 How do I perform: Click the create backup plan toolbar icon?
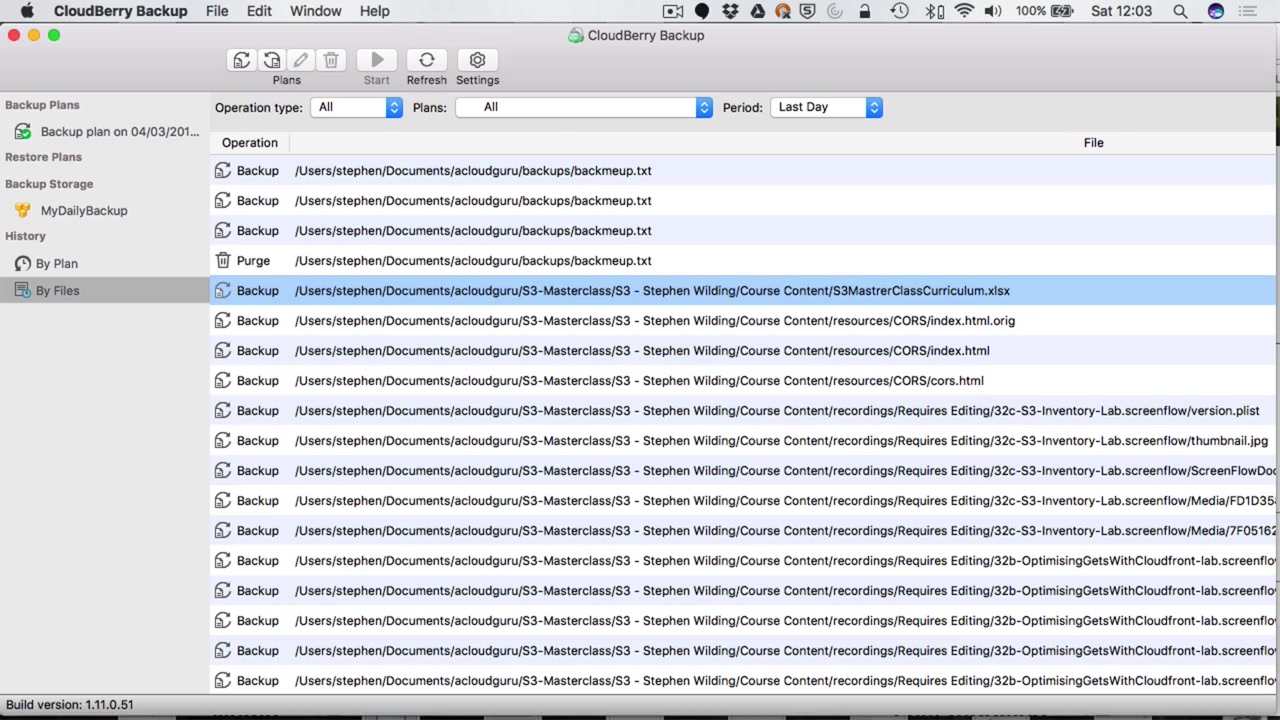pos(241,61)
